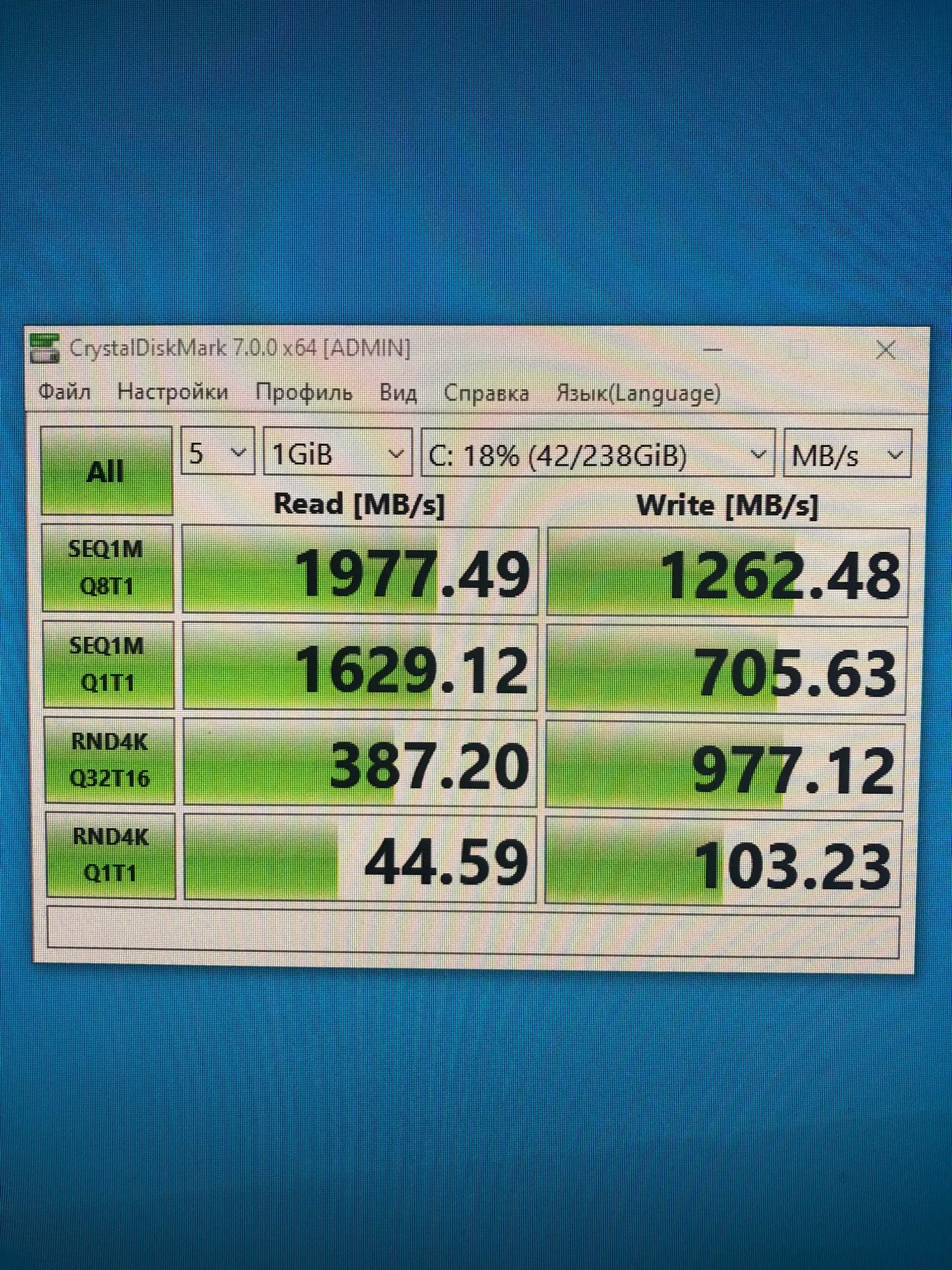Start the RND4K Q32T16 test
The image size is (952, 1270).
(x=110, y=760)
